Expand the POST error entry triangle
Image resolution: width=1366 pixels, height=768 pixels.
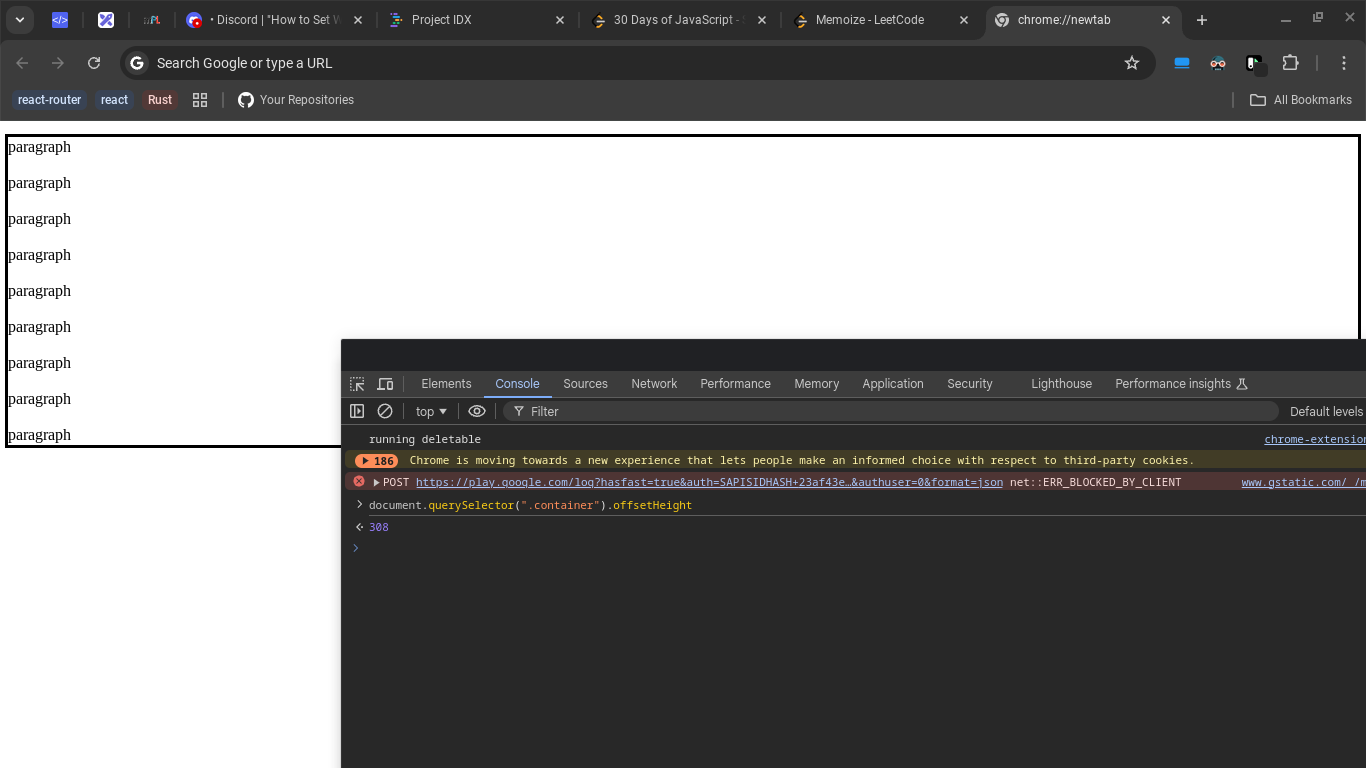pos(376,483)
